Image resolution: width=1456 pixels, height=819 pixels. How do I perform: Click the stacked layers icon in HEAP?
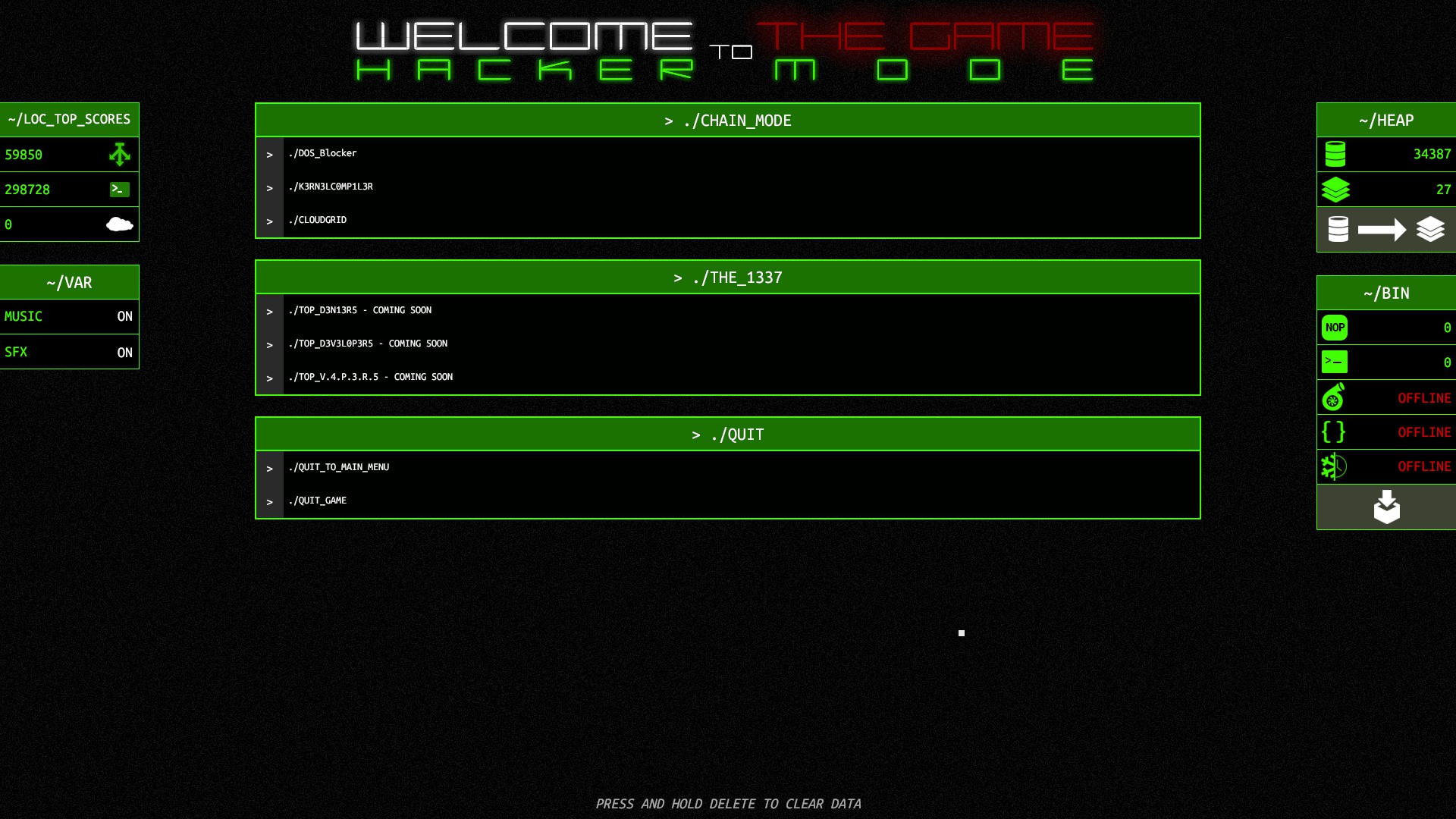[x=1335, y=190]
